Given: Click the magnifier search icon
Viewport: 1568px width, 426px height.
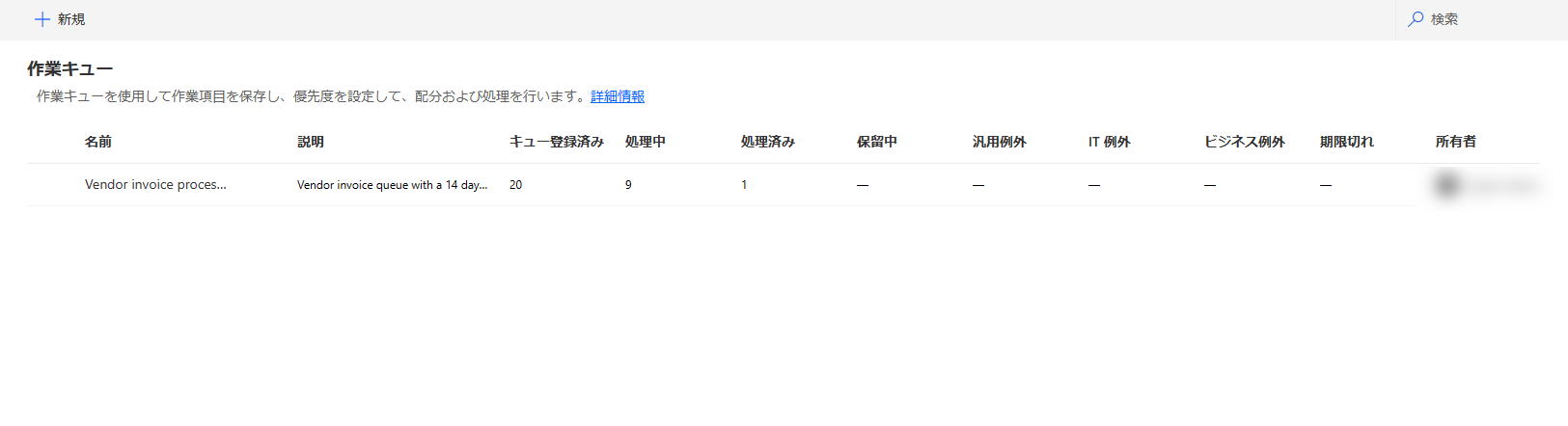Looking at the screenshot, I should coord(1416,19).
